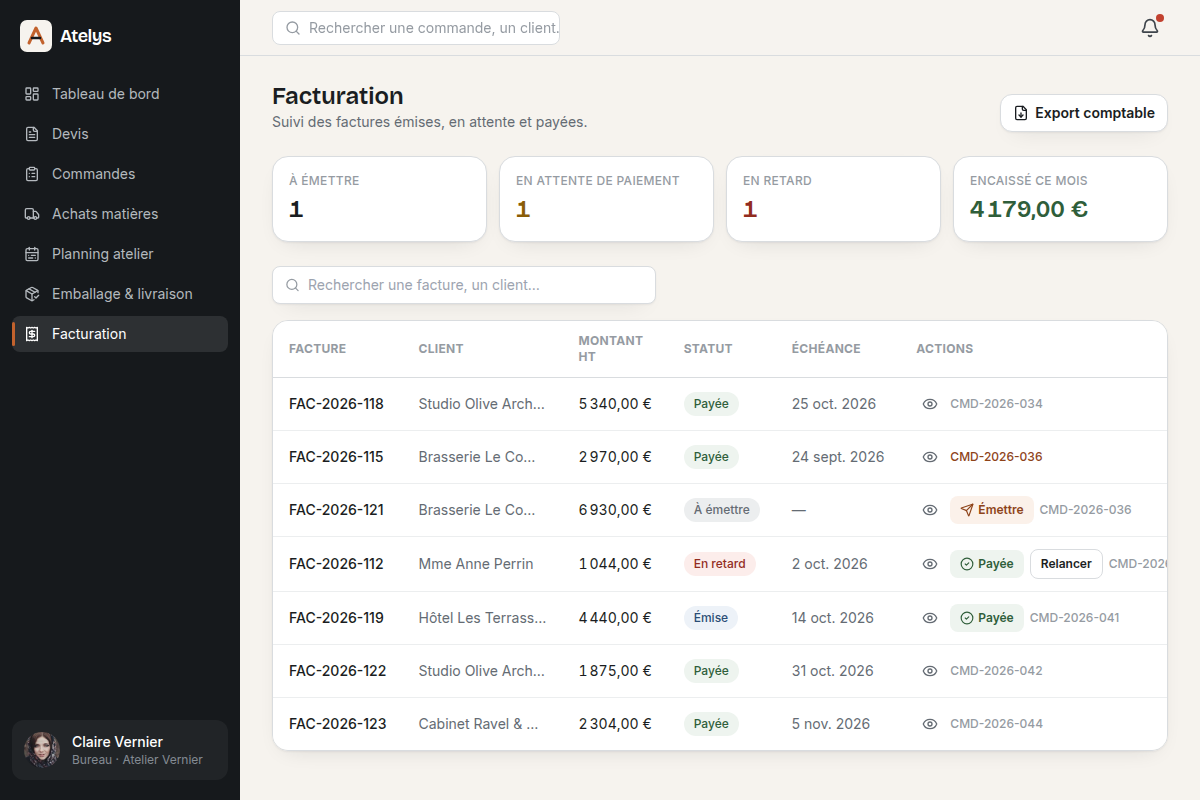This screenshot has height=800, width=1200.
Task: Select the À émettre summary card
Action: coord(379,199)
